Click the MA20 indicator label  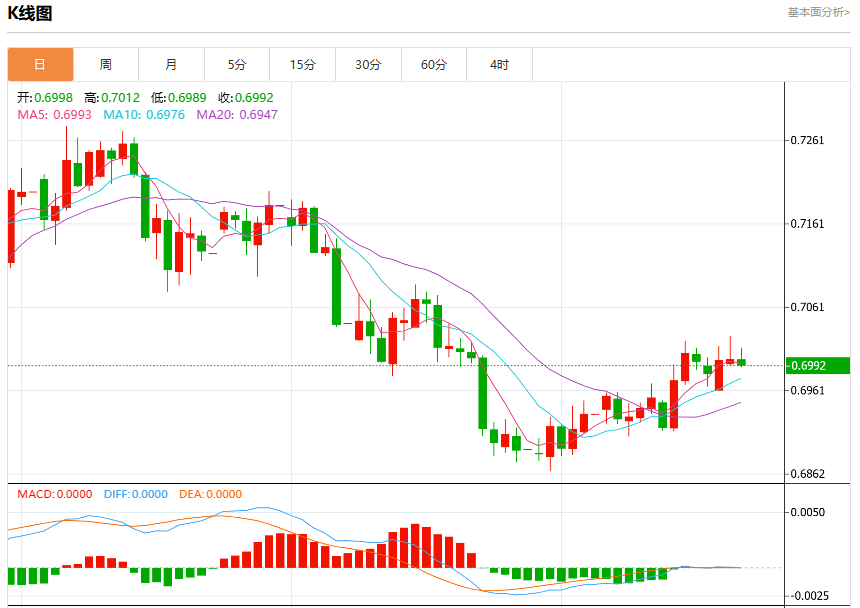[237, 115]
